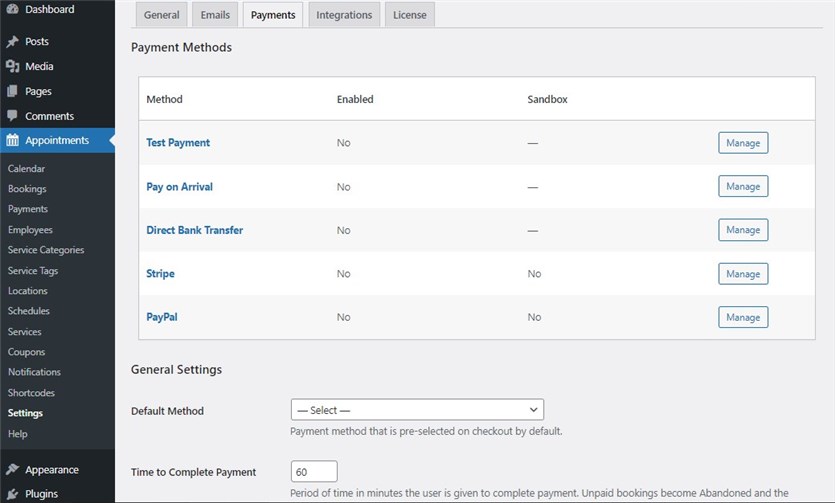Open the Integrations settings tab
The width and height of the screenshot is (835, 503).
pos(344,15)
